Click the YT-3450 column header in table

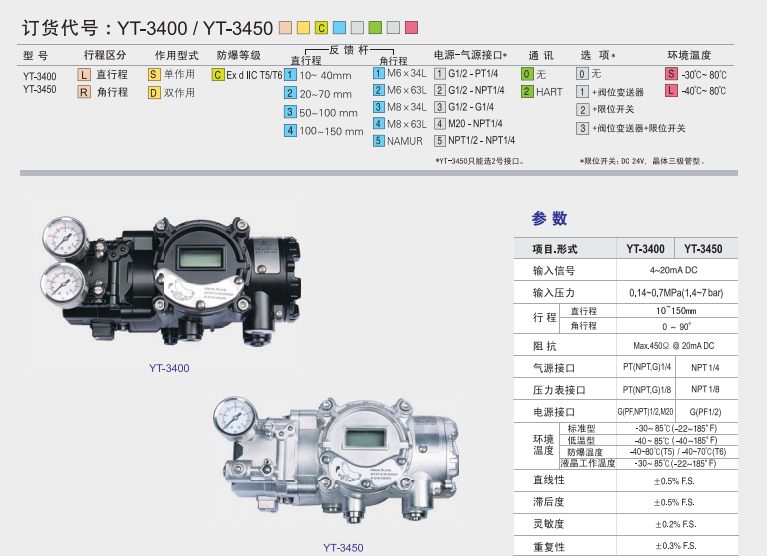[705, 249]
